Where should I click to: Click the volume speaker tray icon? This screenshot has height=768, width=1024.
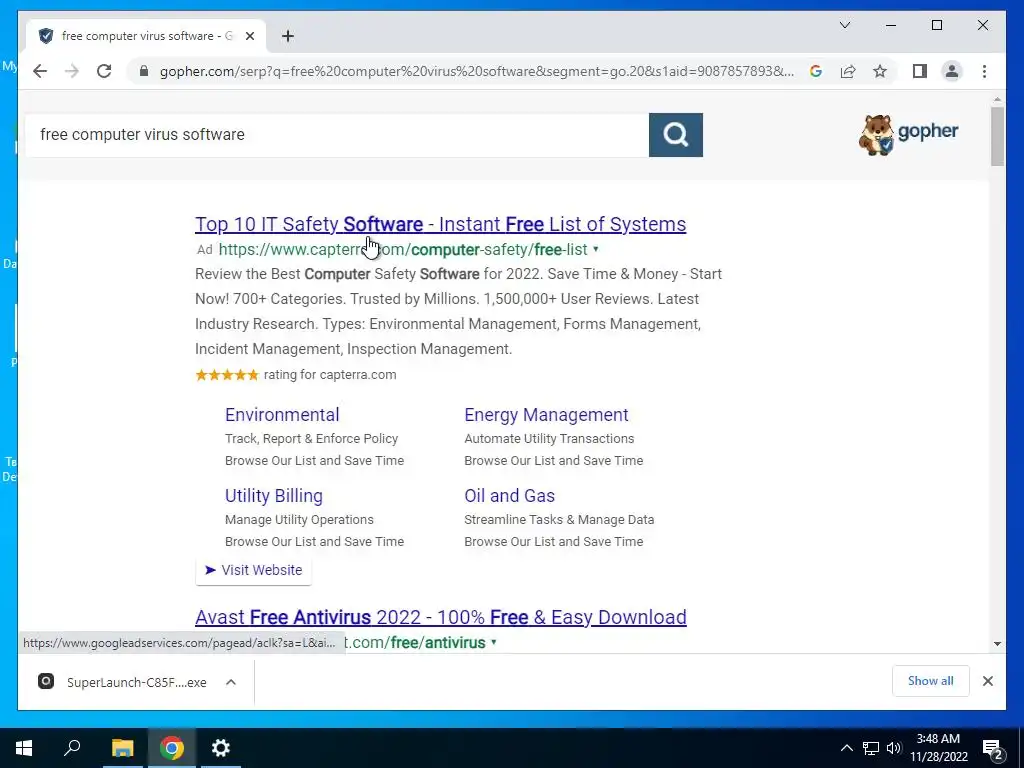(894, 748)
